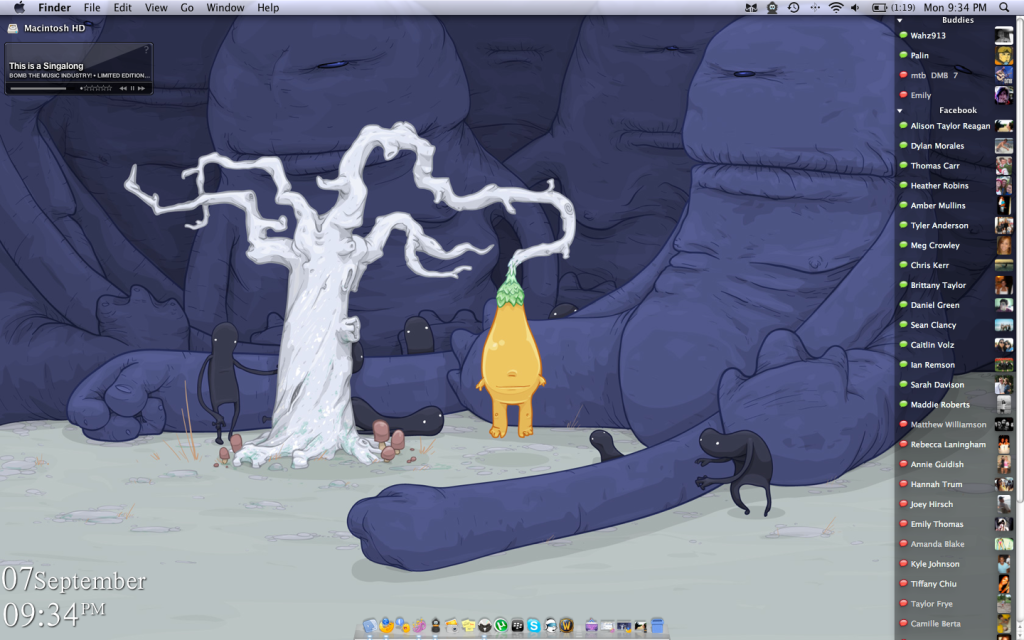Open the purple swirl app in dock
1024x640 pixels.
[419, 626]
